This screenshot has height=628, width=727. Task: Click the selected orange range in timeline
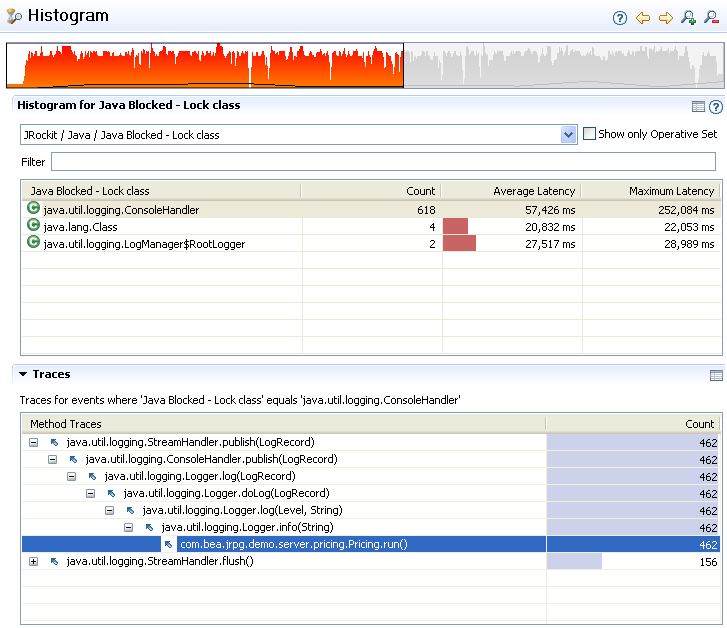click(x=205, y=65)
